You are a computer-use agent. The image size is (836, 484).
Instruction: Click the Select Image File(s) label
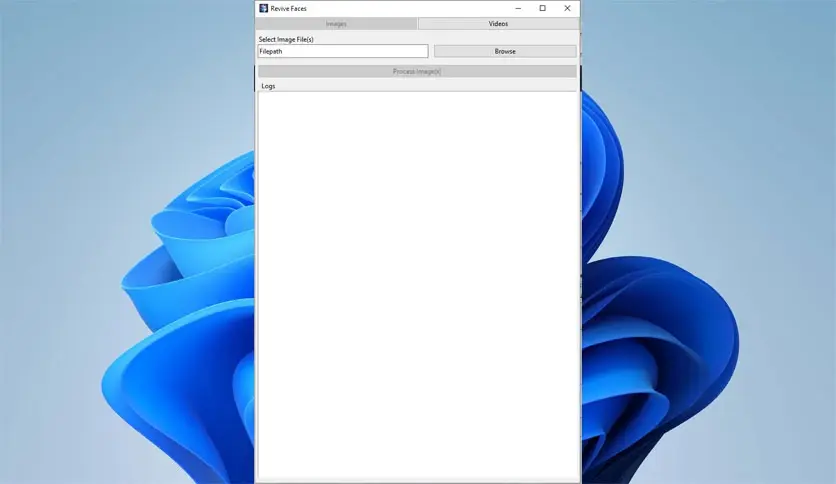coord(286,39)
